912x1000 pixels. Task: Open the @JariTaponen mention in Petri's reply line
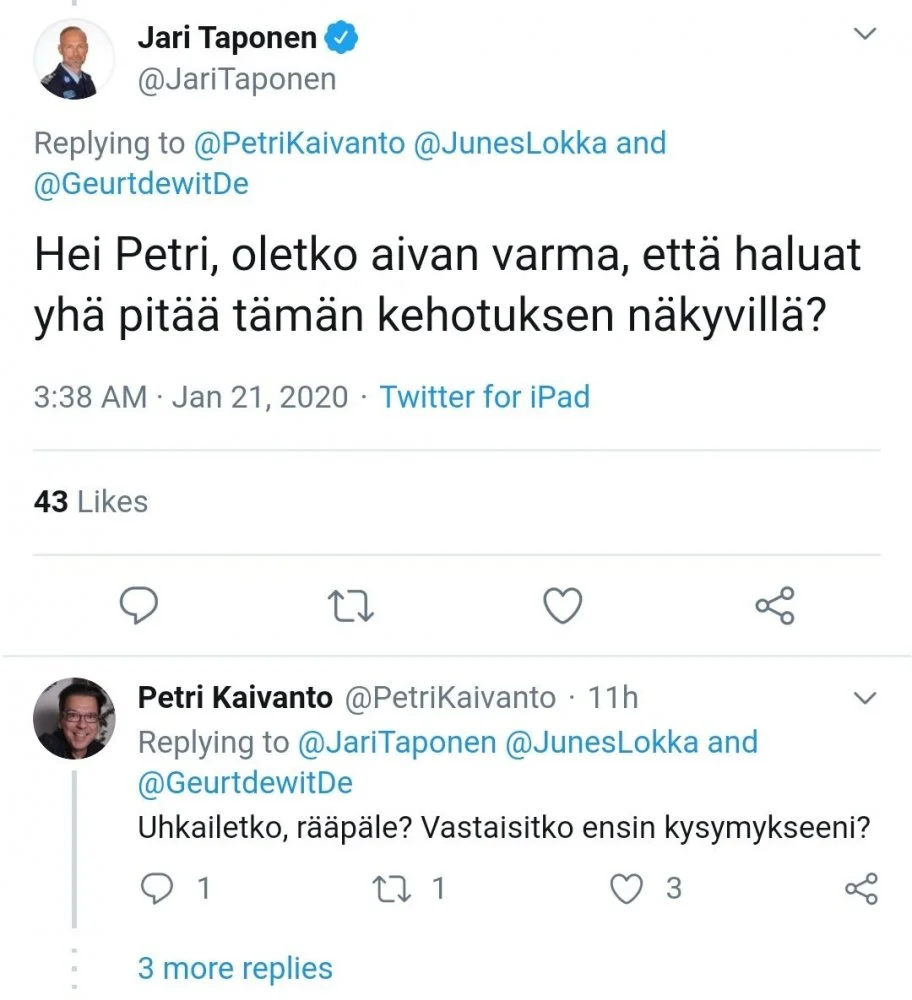pyautogui.click(x=396, y=742)
